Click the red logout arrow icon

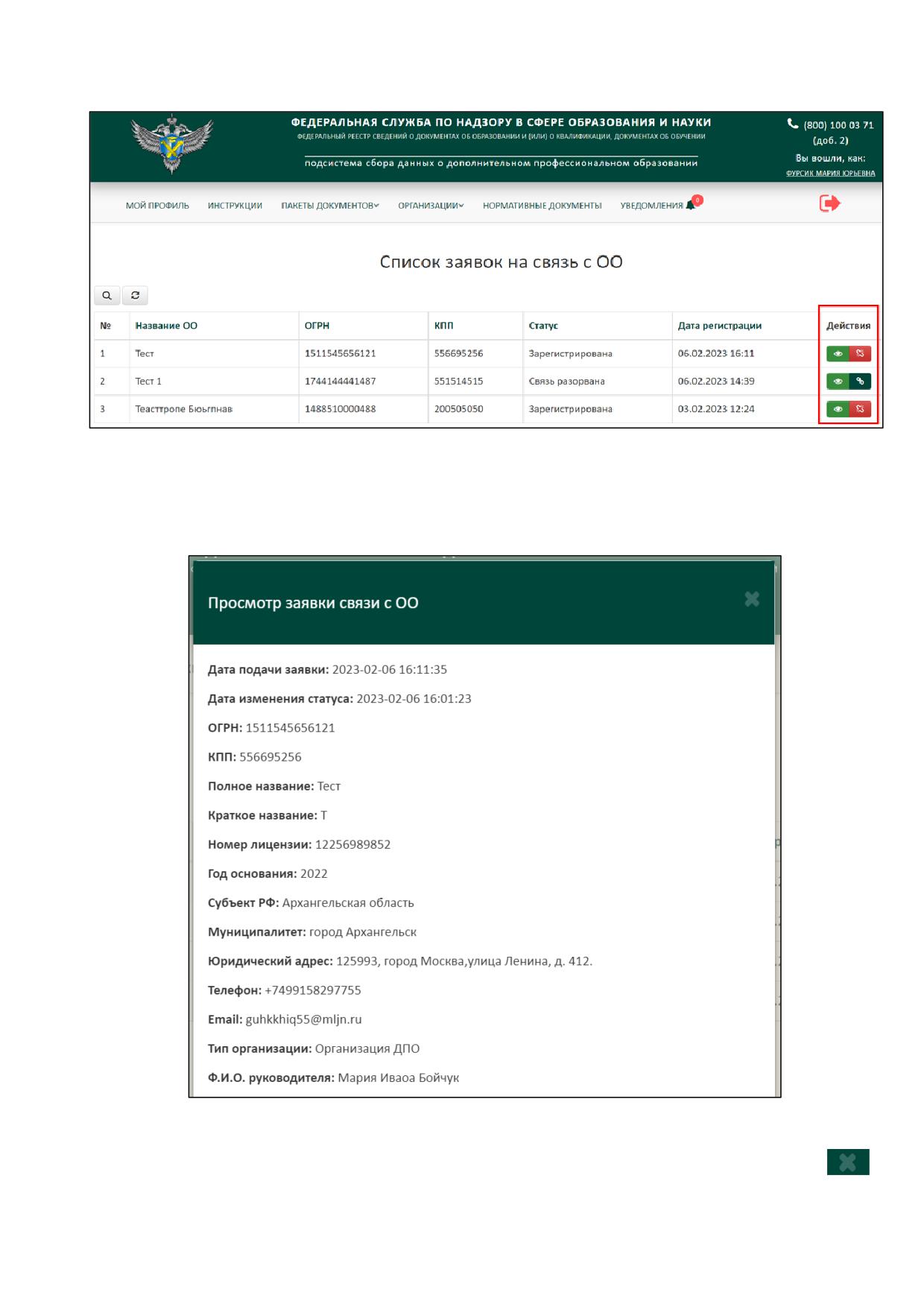[x=829, y=203]
